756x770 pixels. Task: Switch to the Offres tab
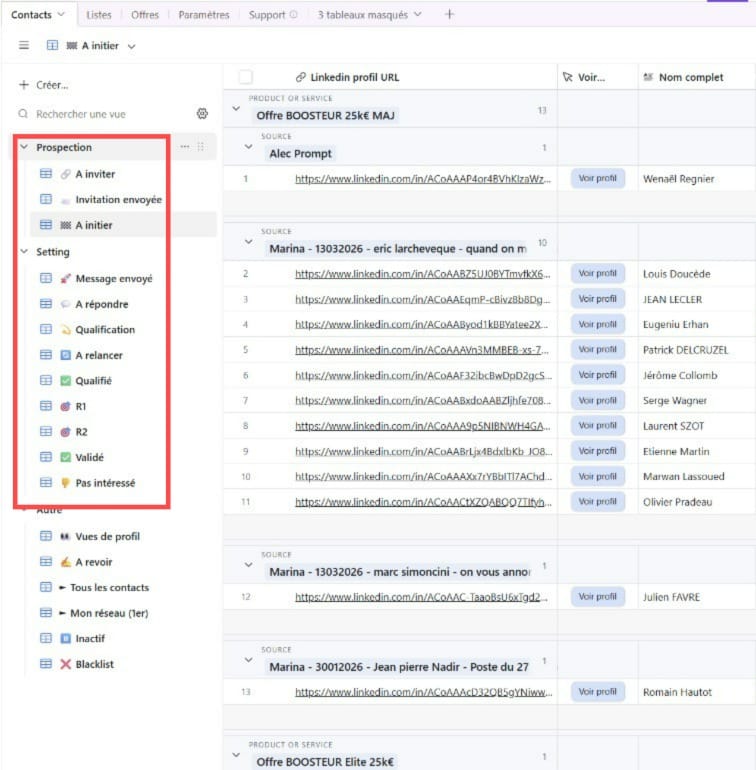pyautogui.click(x=145, y=15)
